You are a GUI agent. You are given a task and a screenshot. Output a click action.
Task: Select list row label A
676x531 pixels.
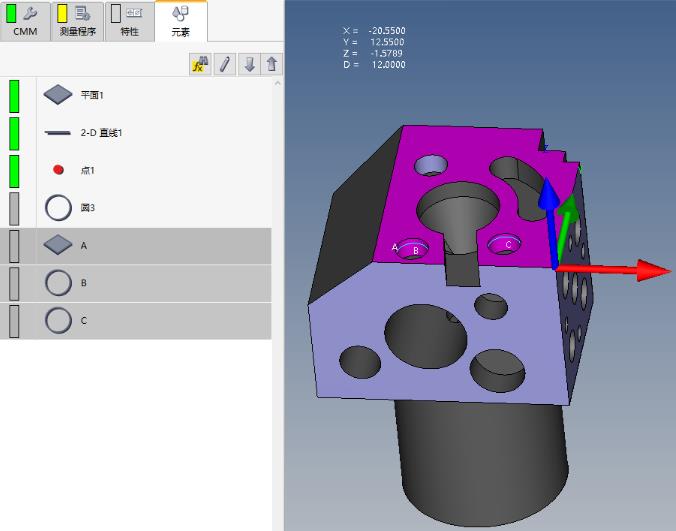[x=84, y=246]
